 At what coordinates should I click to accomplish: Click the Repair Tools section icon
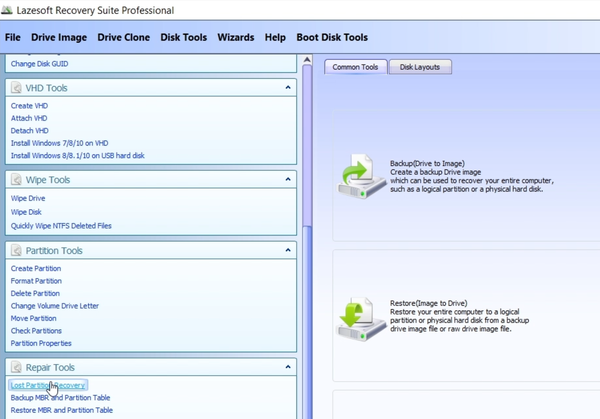16,367
